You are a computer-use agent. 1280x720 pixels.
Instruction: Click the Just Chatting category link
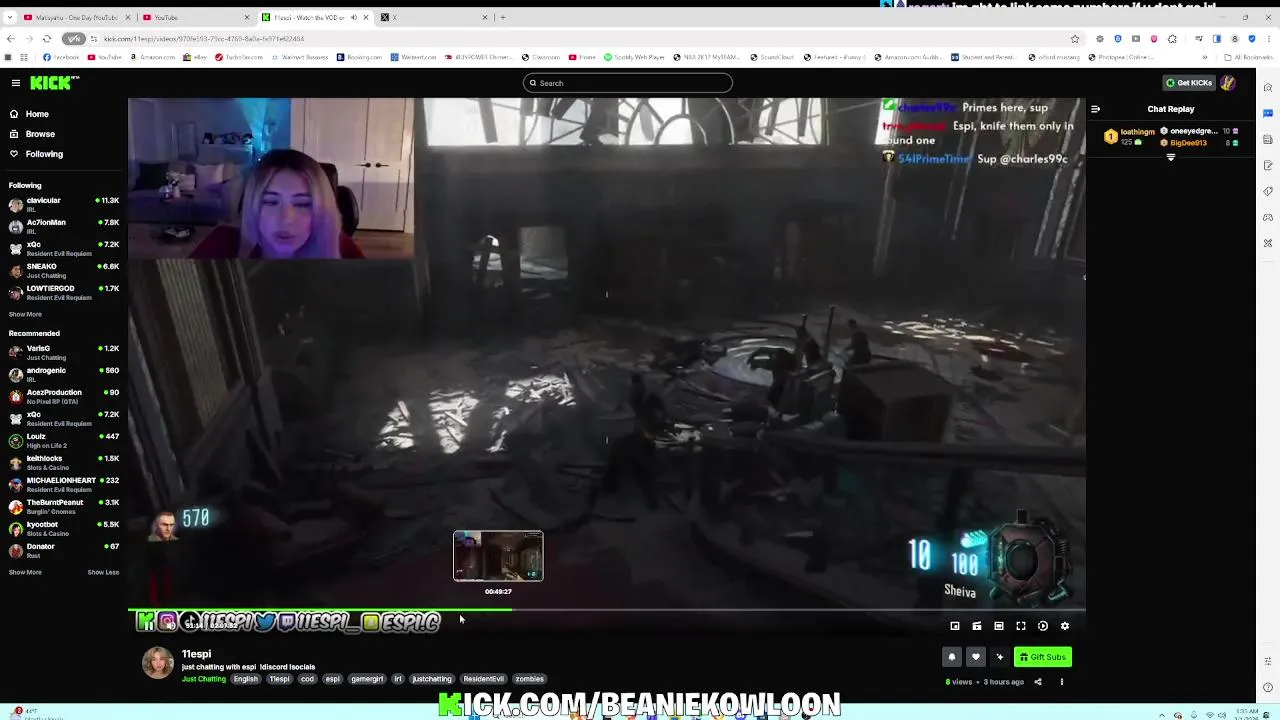[204, 679]
